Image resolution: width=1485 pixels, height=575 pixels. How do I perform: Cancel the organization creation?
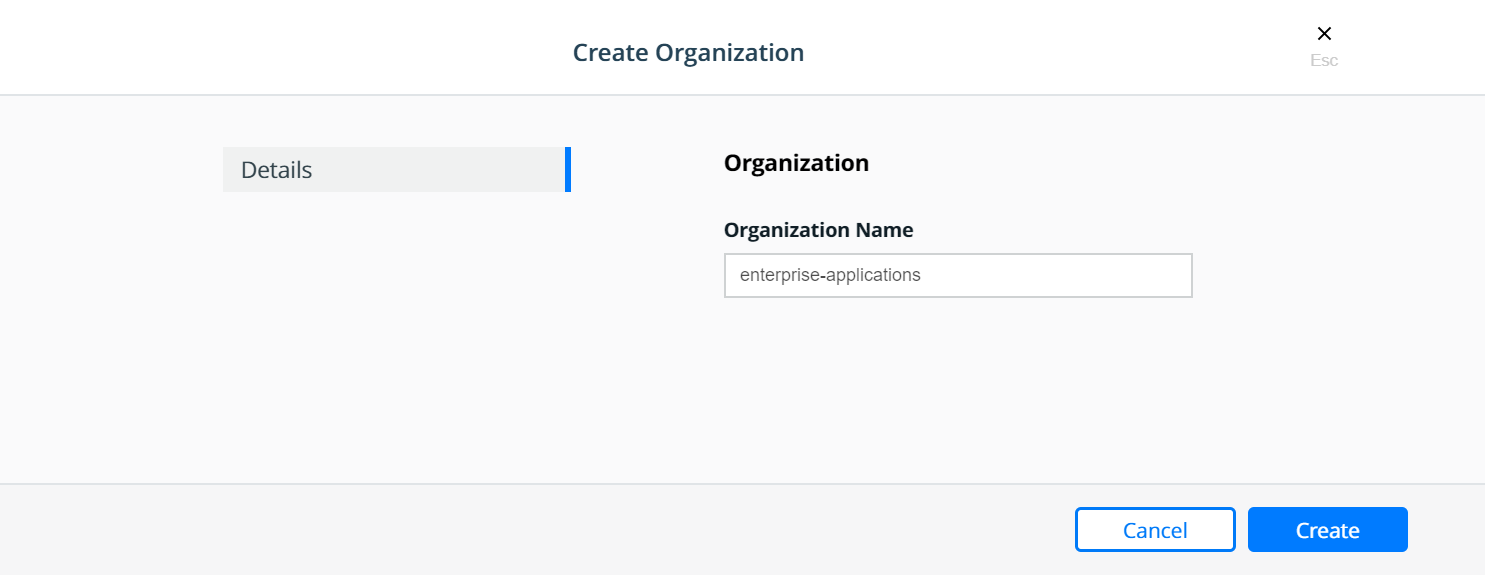(1155, 530)
